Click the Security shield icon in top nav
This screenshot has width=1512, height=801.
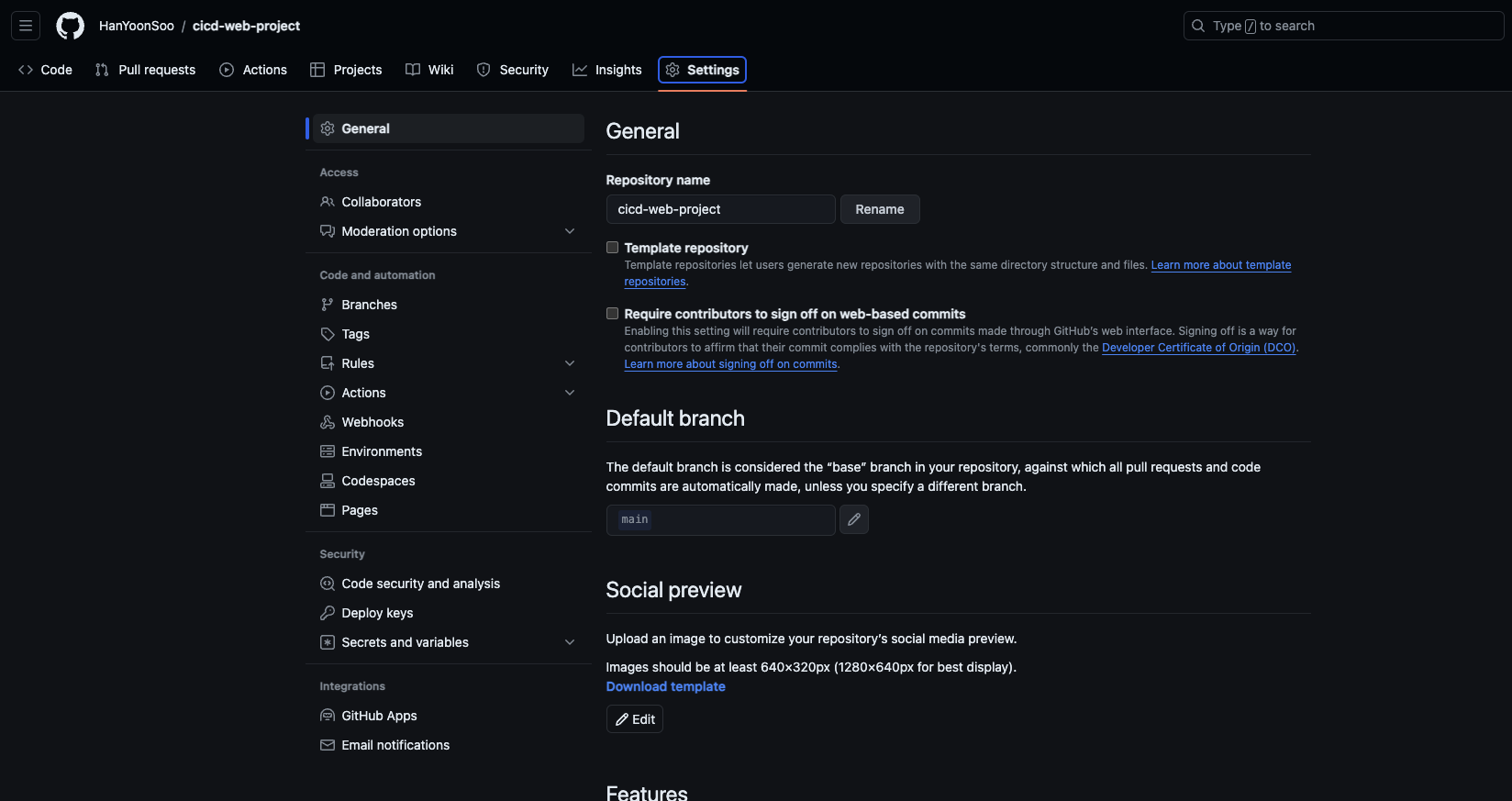[x=484, y=70]
